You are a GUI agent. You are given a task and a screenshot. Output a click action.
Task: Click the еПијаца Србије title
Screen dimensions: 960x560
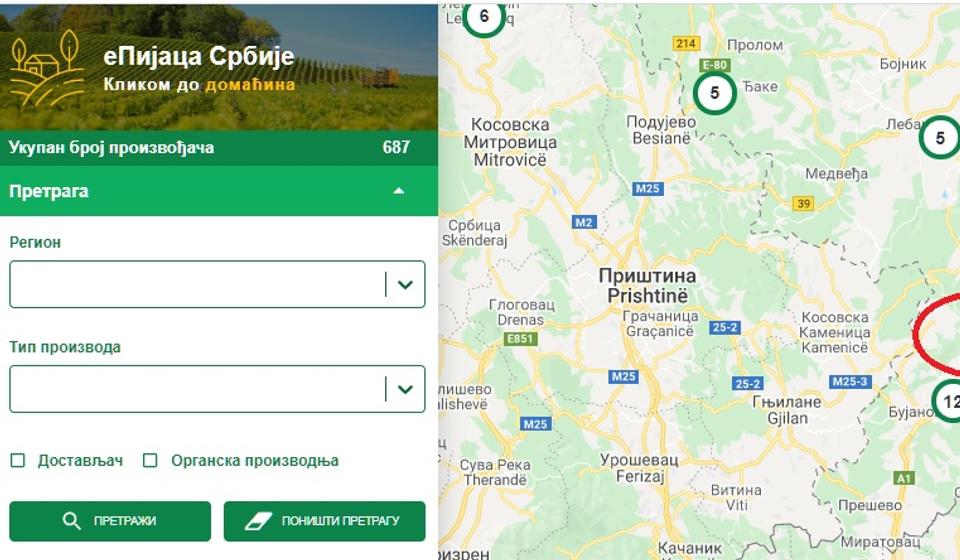[199, 56]
